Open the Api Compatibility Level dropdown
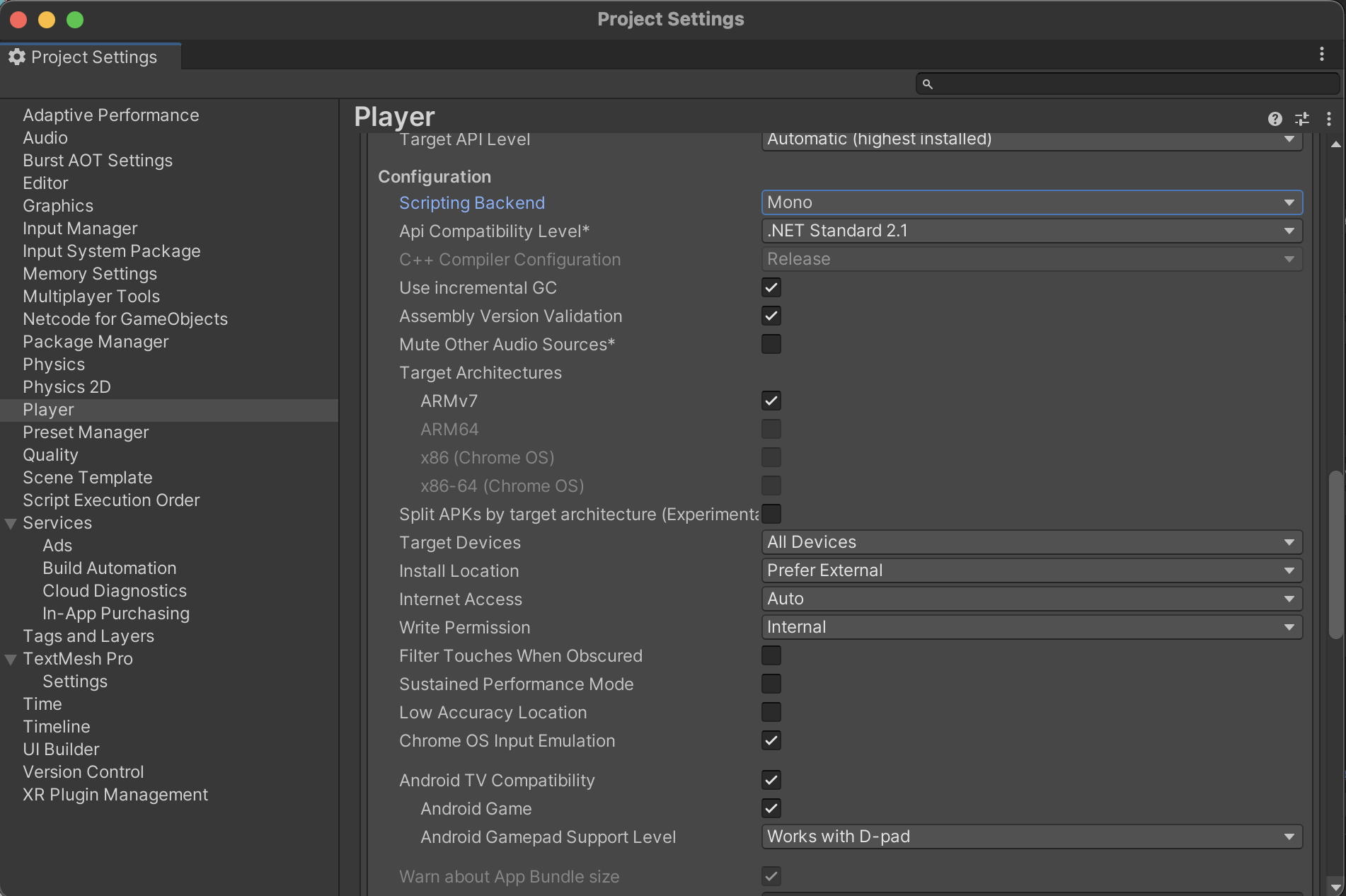Screen dimensions: 1346x896 click(1032, 231)
